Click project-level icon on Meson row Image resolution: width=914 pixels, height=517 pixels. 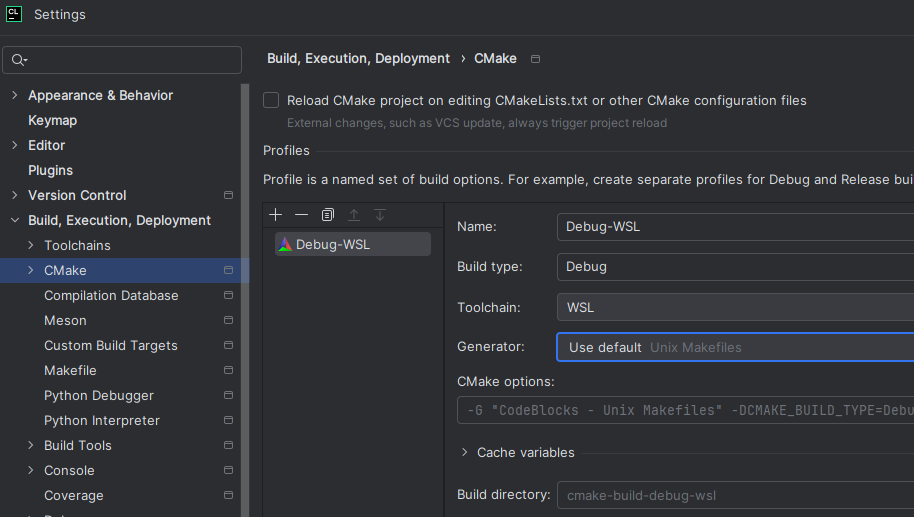(x=228, y=321)
